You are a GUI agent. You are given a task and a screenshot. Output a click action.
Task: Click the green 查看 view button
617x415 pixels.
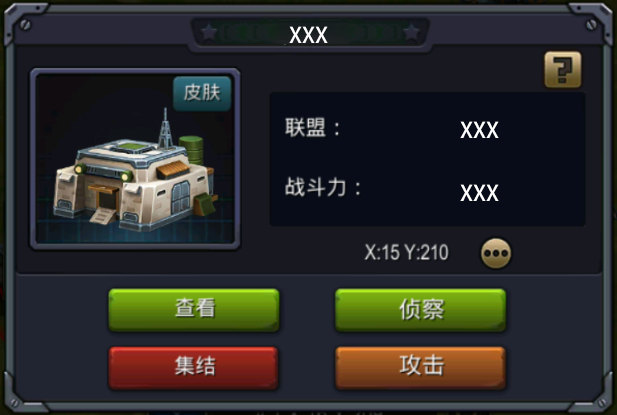pyautogui.click(x=194, y=310)
